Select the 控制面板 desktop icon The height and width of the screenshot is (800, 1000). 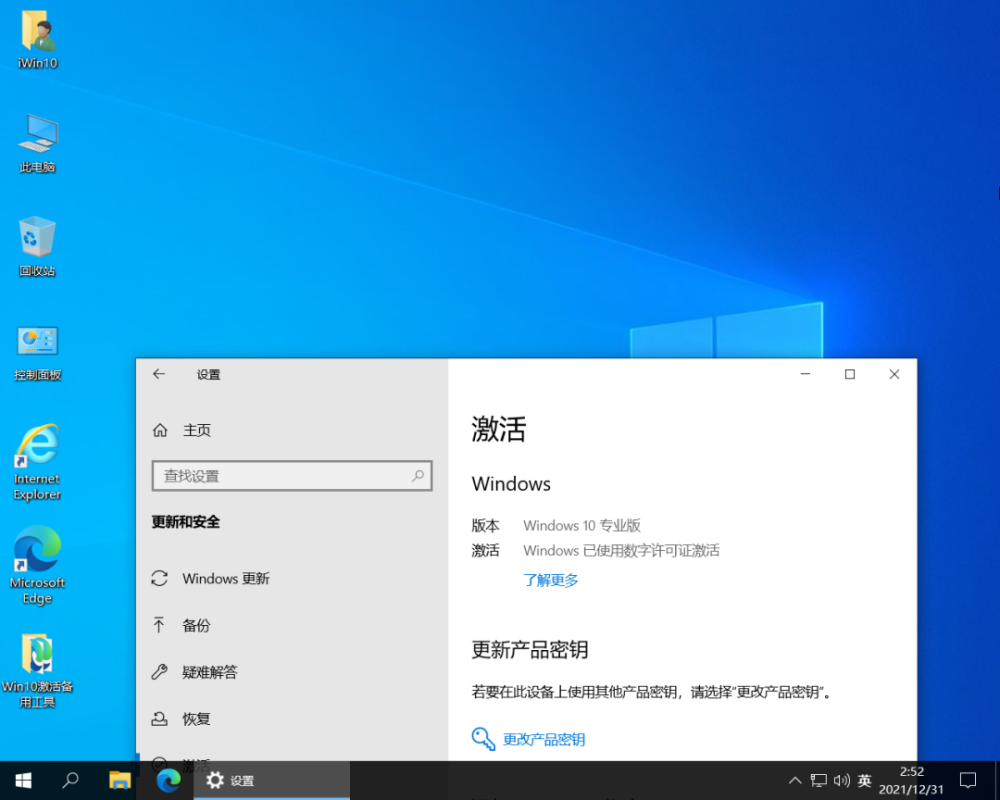[x=38, y=352]
